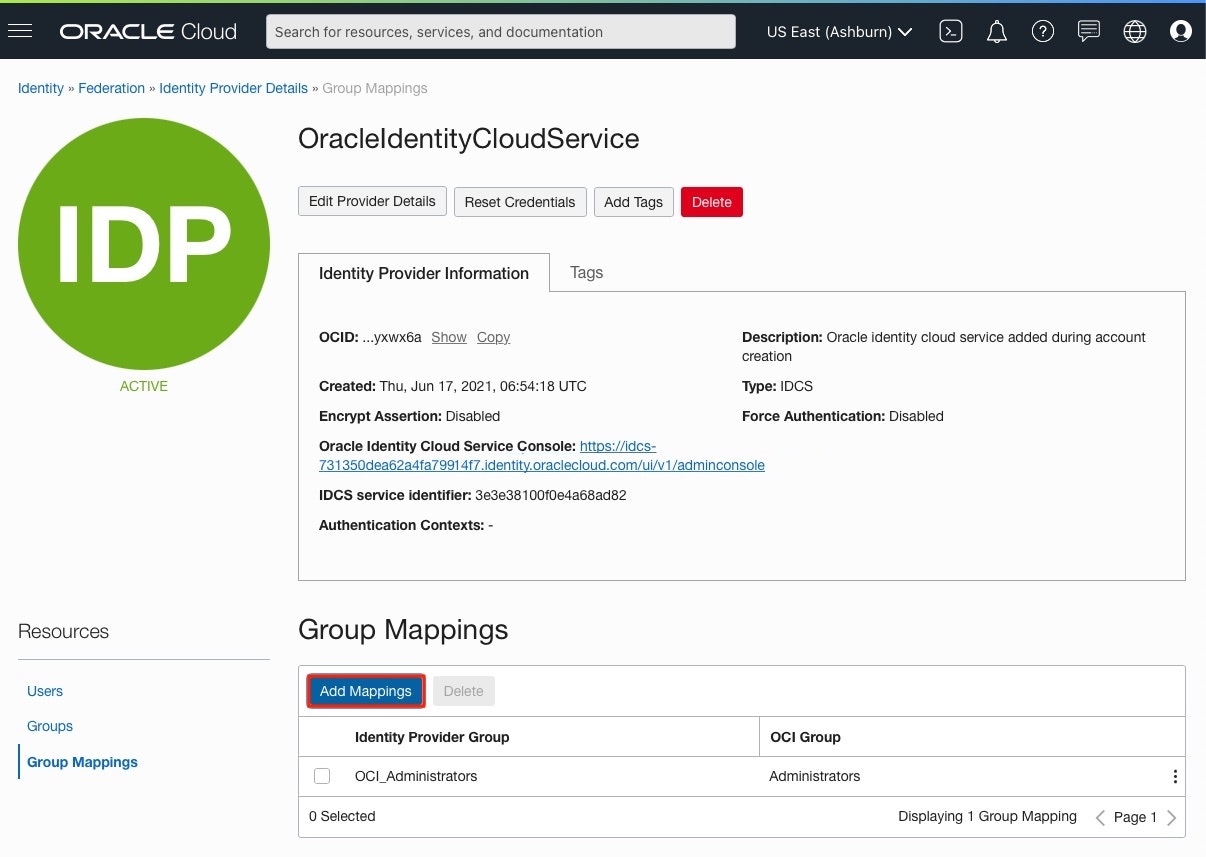This screenshot has width=1206, height=857.
Task: Click the ACTIVE status label
Action: point(144,386)
